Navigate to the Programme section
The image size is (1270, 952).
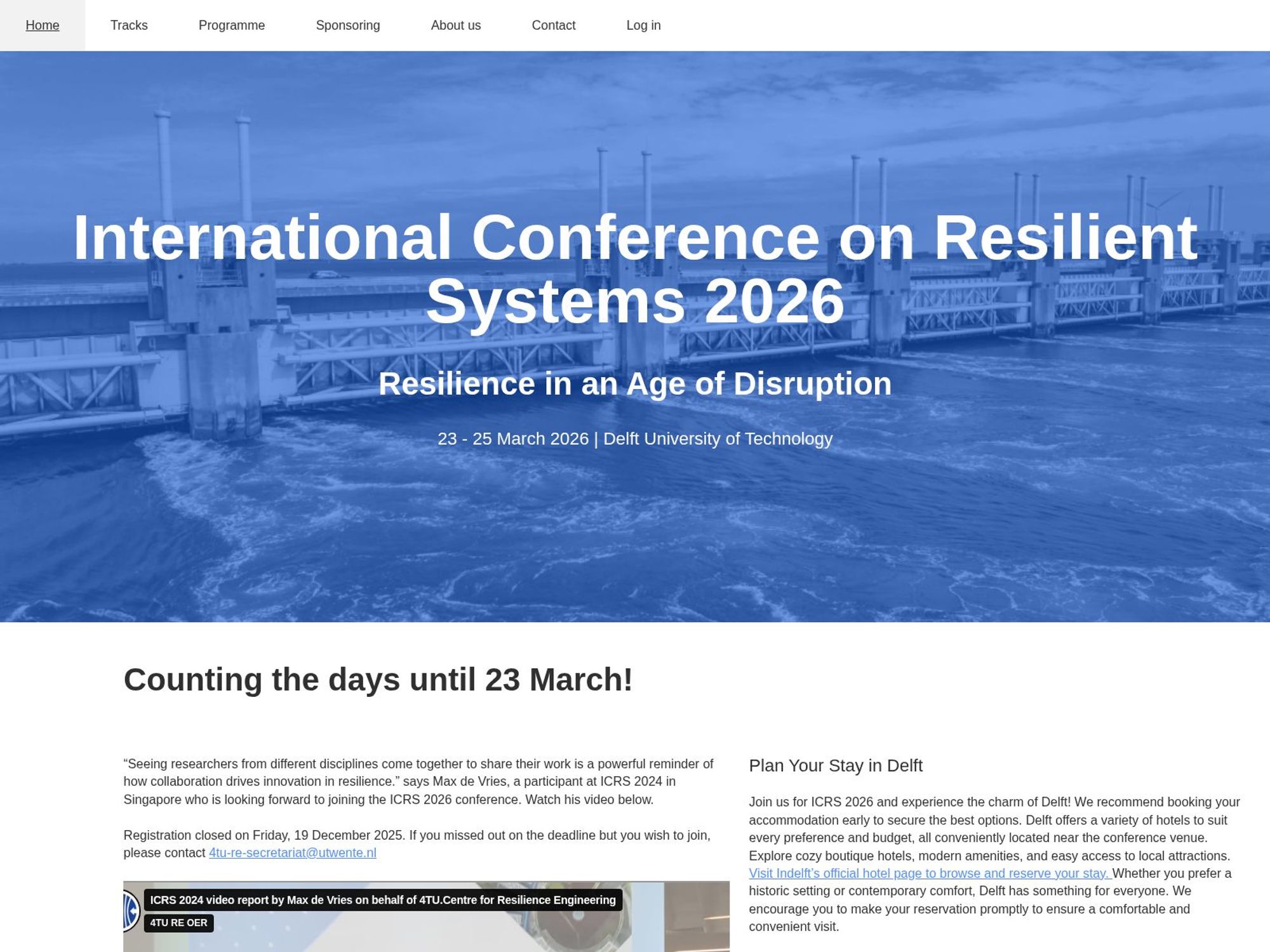point(232,25)
